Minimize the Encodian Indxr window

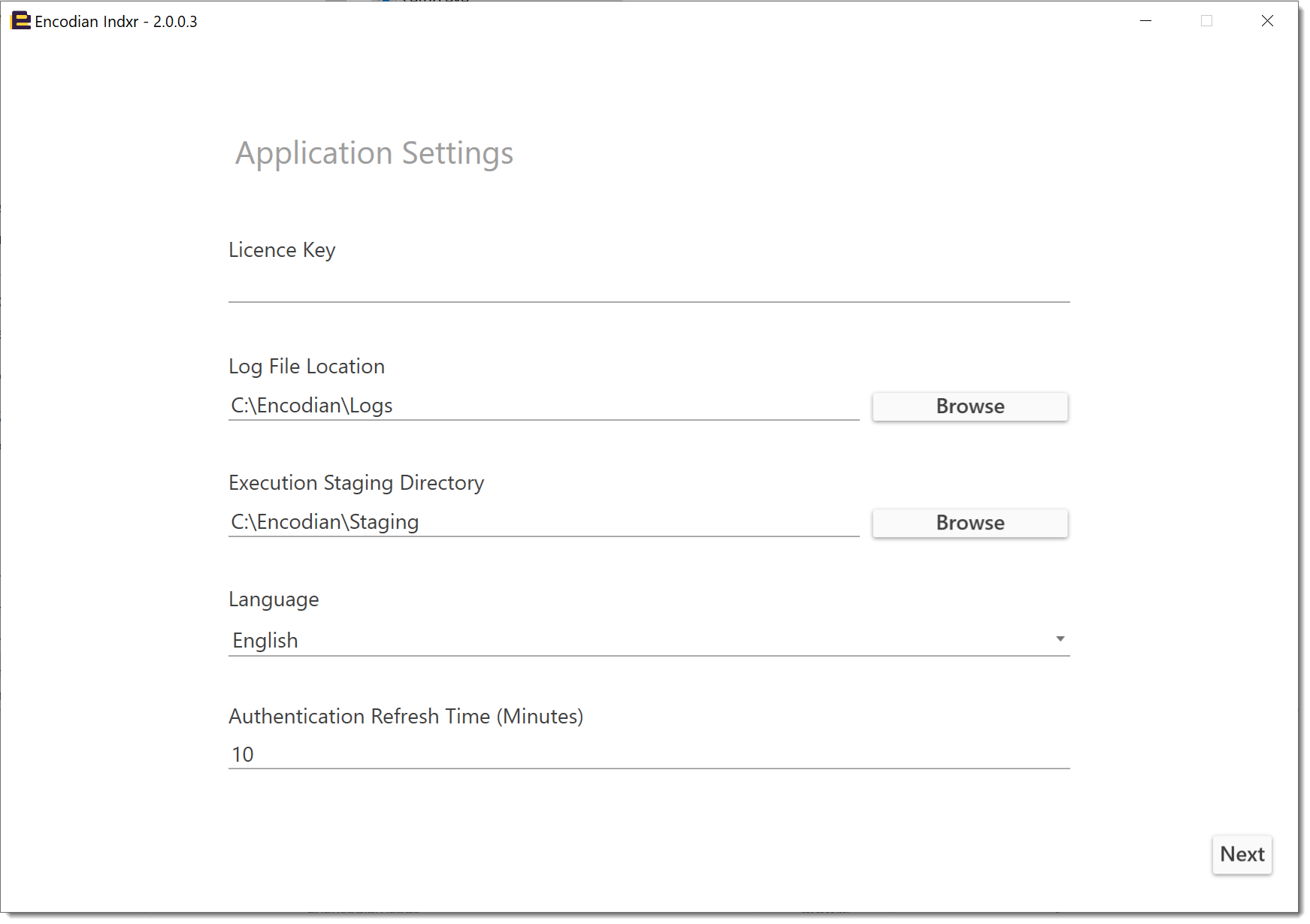tap(1145, 21)
